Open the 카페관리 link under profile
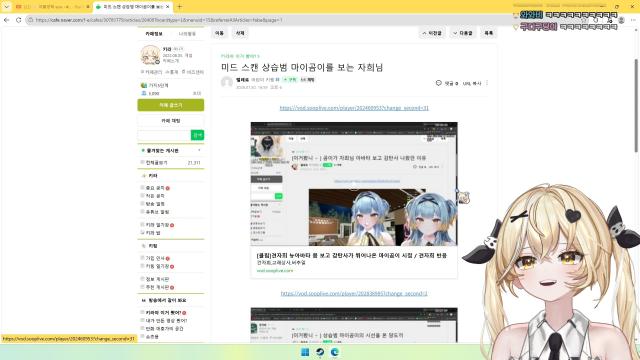Screen dimensions: 640x360 [x=152, y=72]
